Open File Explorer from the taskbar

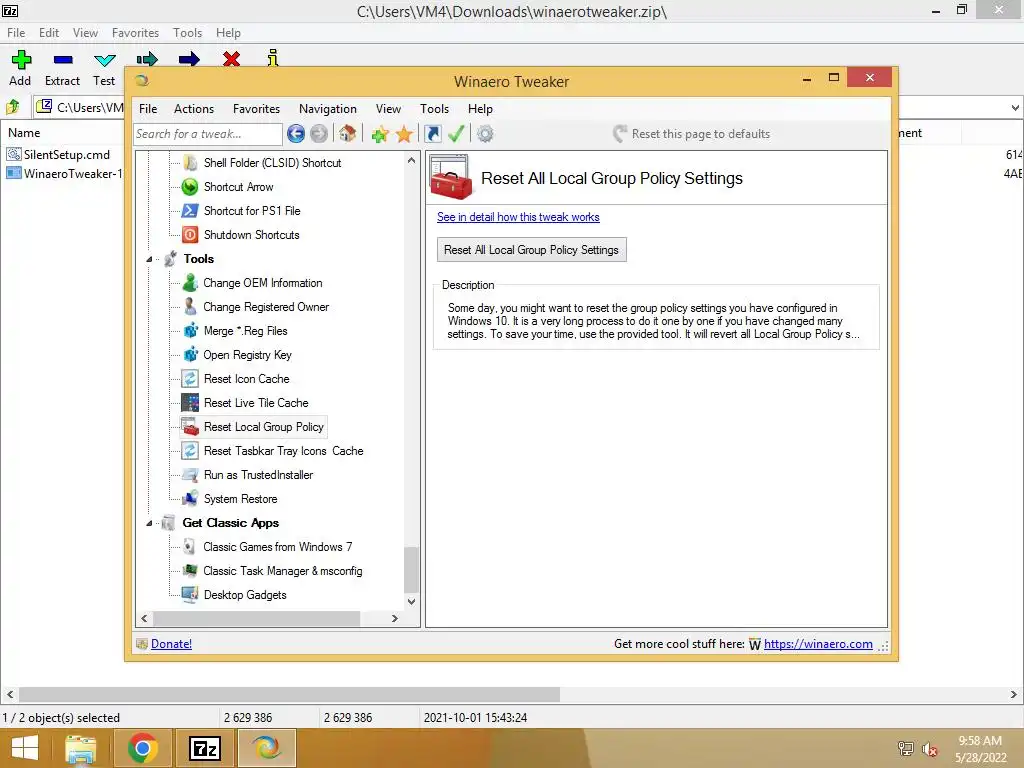(80, 748)
